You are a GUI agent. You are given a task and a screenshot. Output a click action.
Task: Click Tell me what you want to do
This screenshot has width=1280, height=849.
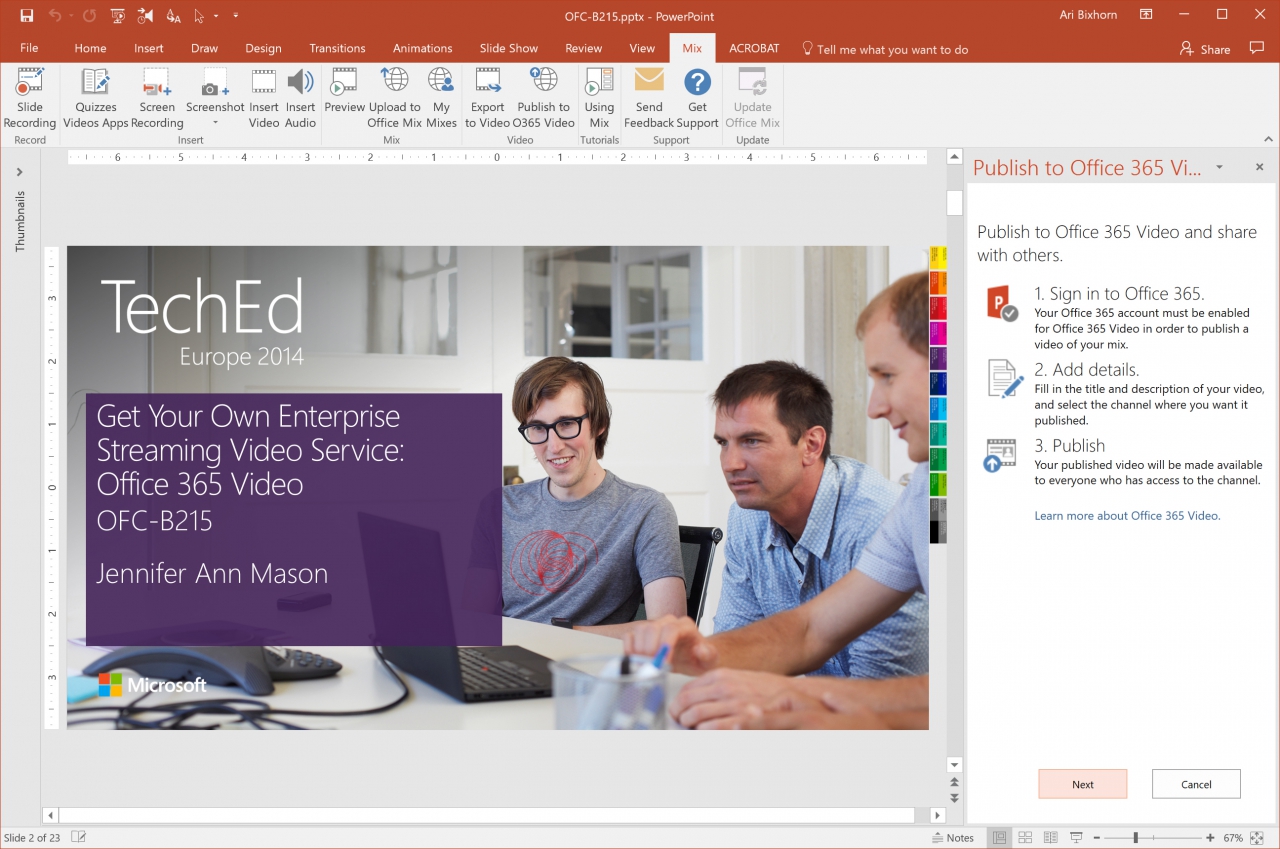(x=884, y=49)
